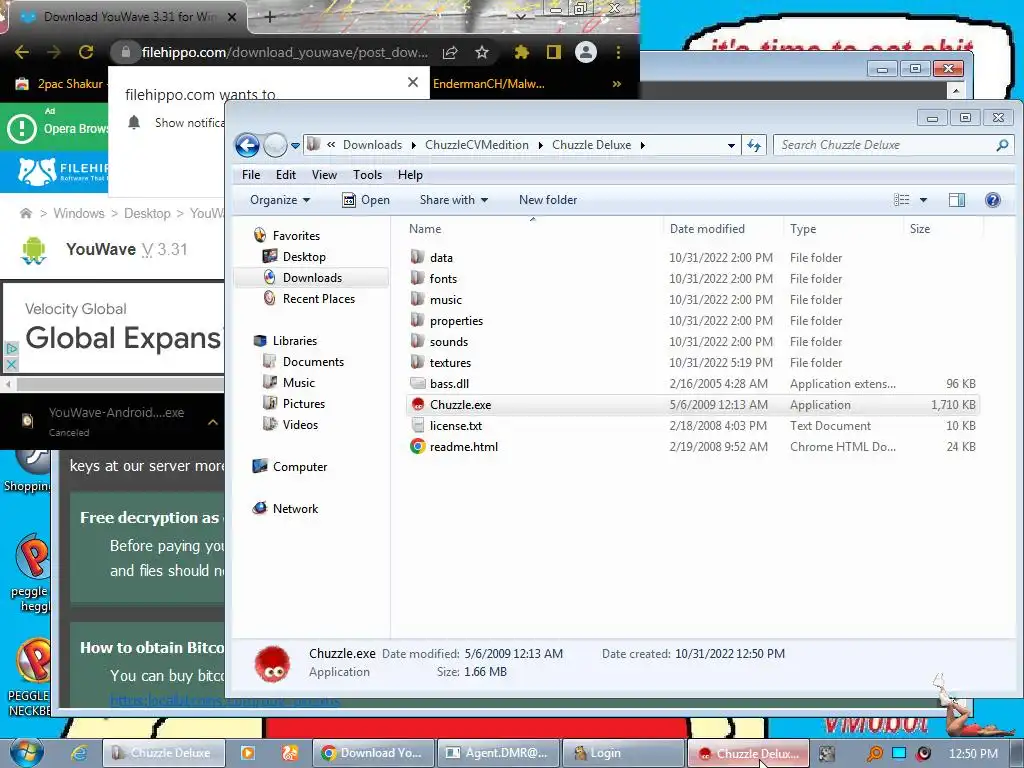The width and height of the screenshot is (1024, 768).
Task: Go back in Chrome browser
Action: coord(22,52)
